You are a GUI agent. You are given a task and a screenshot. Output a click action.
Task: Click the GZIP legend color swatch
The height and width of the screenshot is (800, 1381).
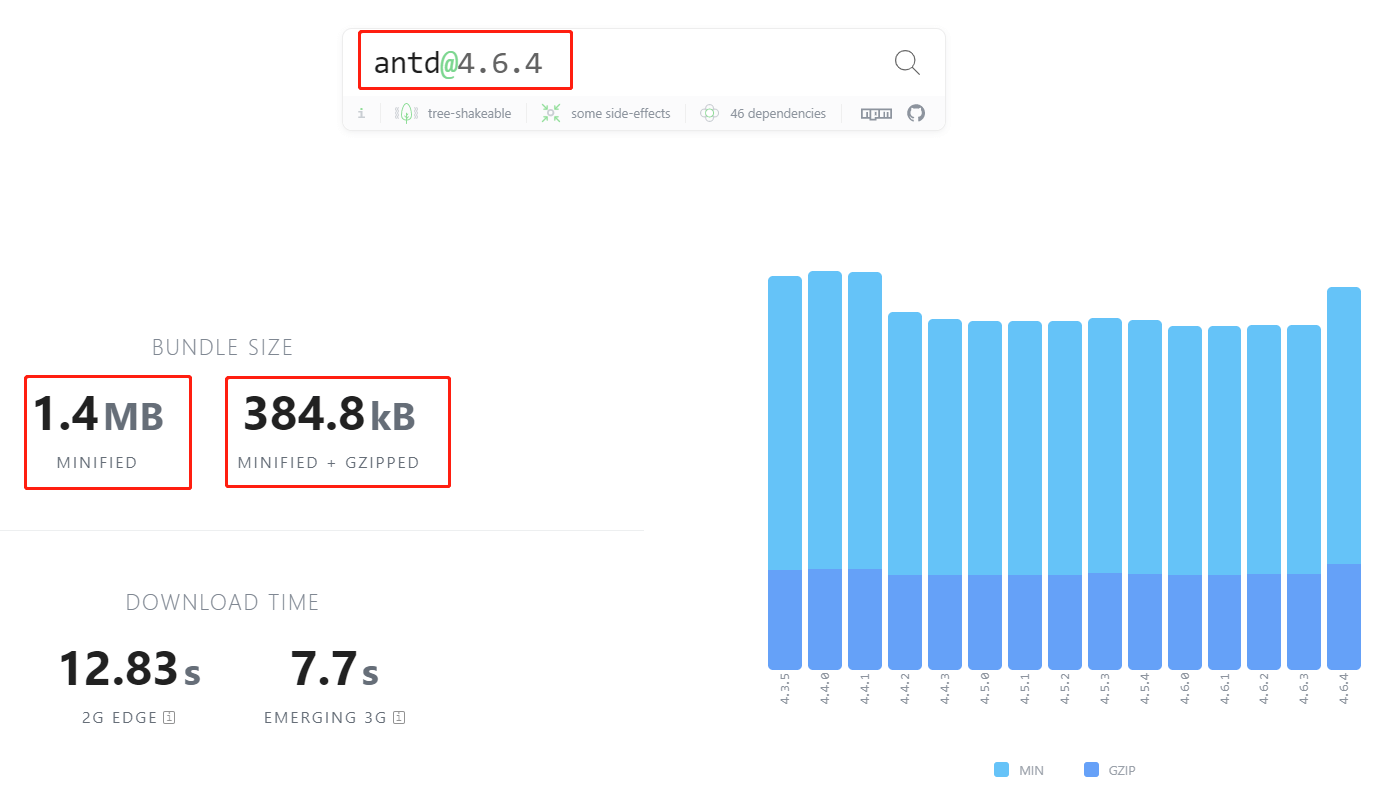[x=1091, y=770]
